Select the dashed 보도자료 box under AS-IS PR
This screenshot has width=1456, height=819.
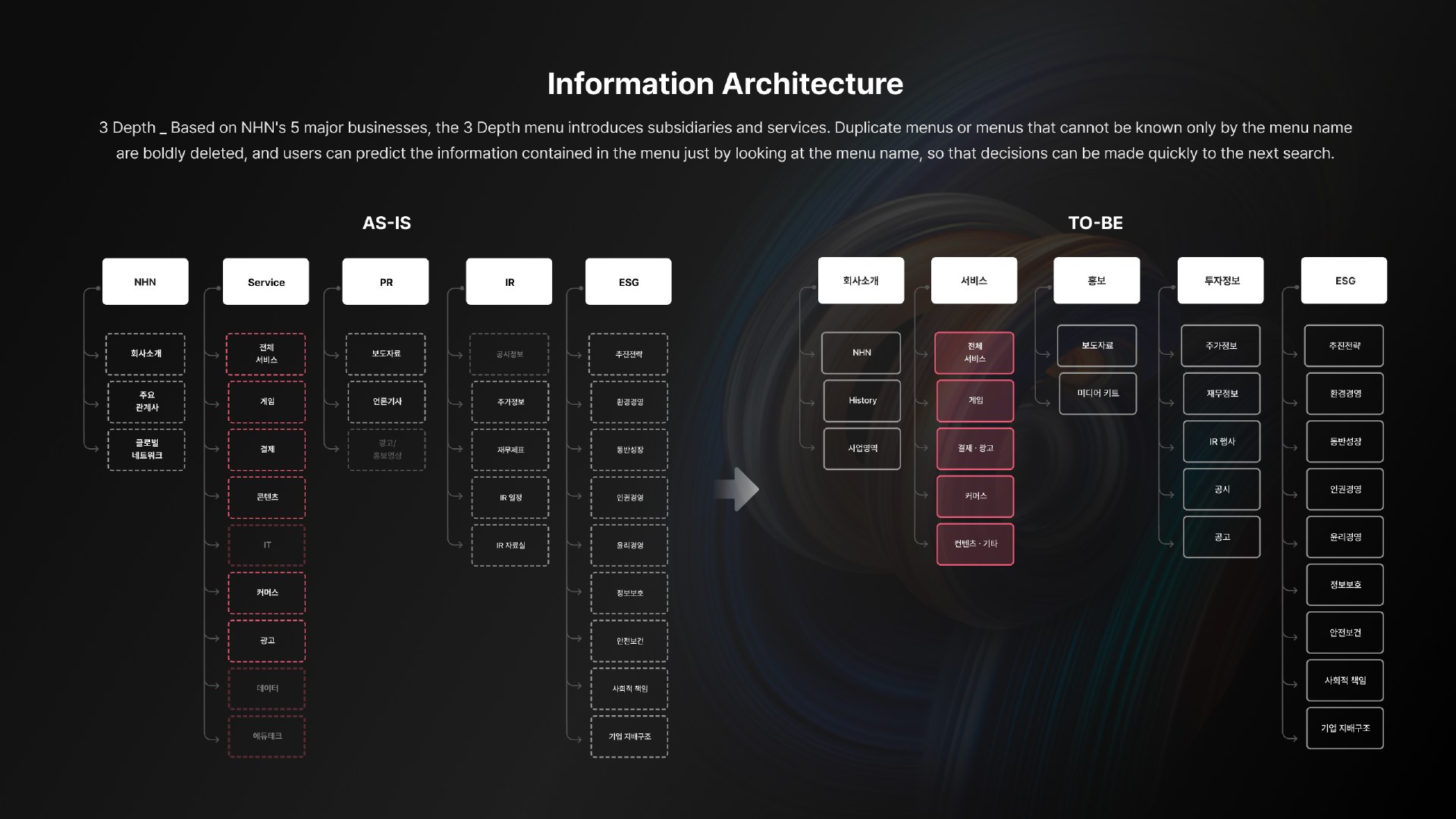[x=386, y=354]
